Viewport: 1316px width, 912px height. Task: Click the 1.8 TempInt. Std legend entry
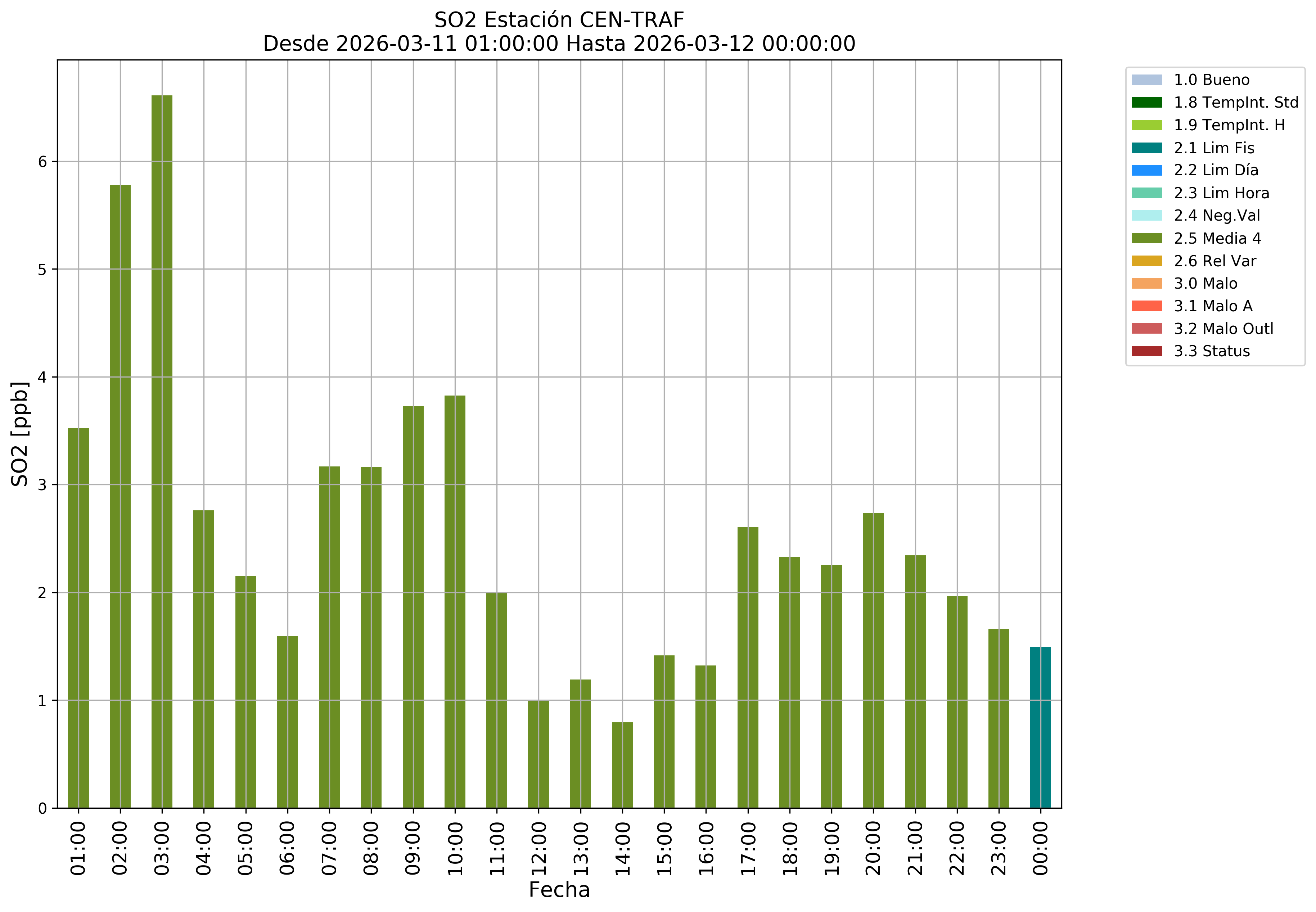(x=1235, y=102)
